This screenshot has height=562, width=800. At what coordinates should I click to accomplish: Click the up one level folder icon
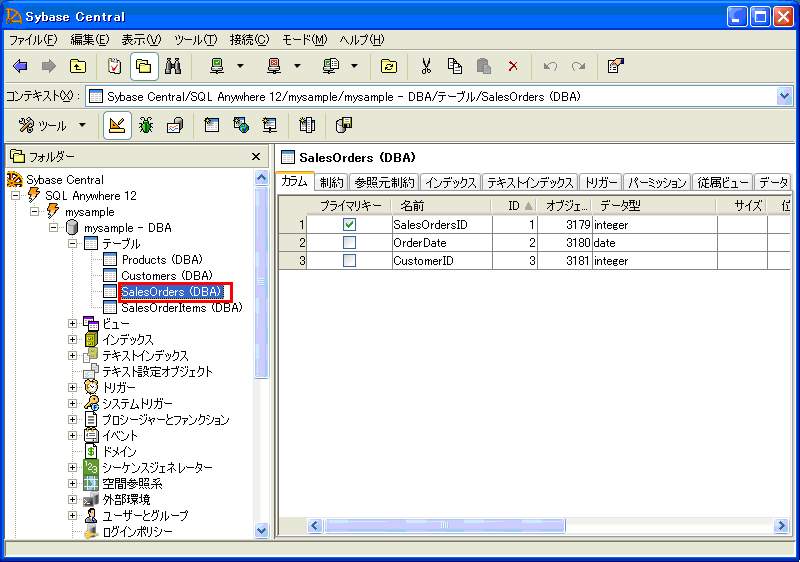[x=77, y=66]
